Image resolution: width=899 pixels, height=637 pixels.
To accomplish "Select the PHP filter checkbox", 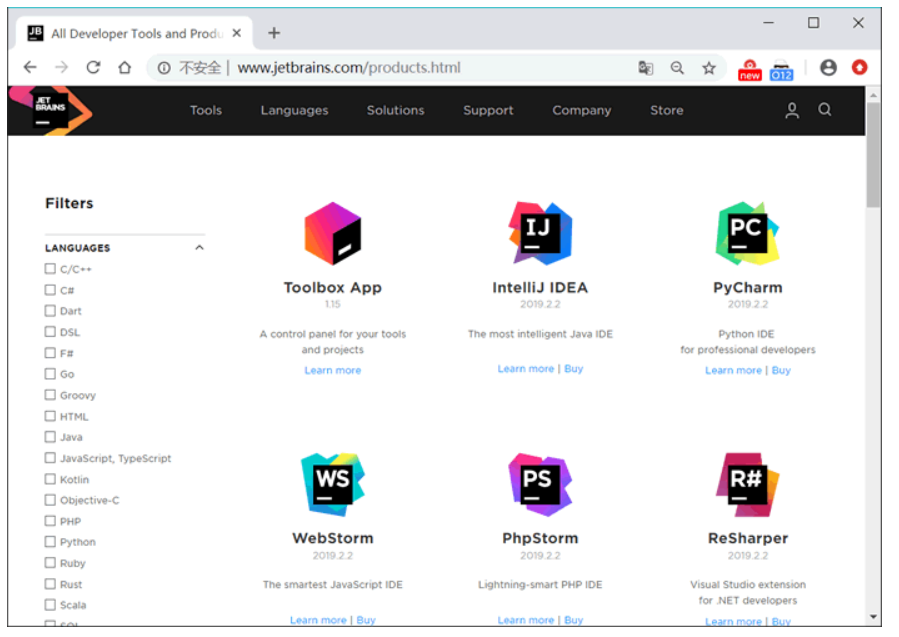I will pos(50,521).
